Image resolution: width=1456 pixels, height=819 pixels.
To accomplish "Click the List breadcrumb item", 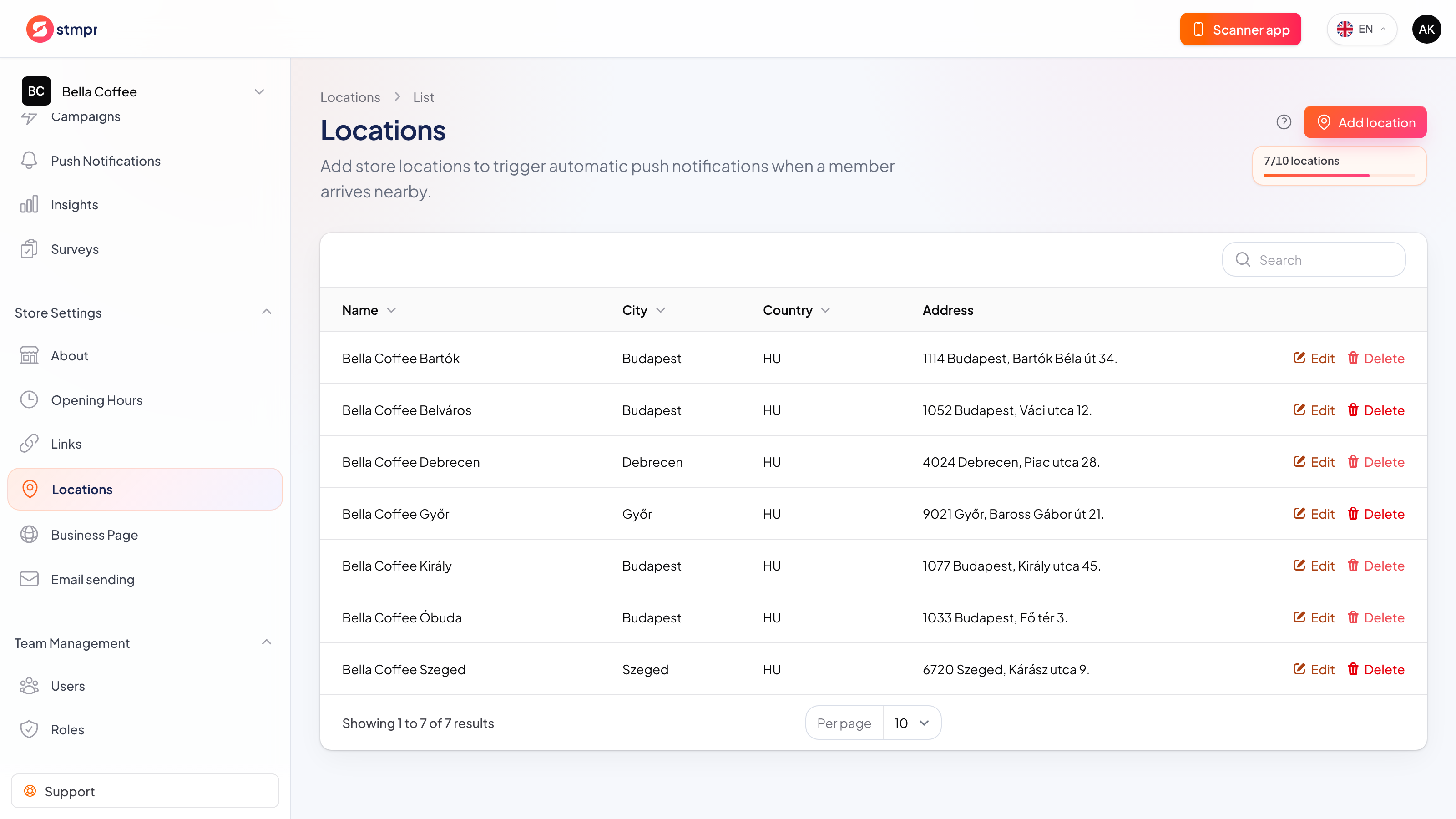I will point(423,96).
